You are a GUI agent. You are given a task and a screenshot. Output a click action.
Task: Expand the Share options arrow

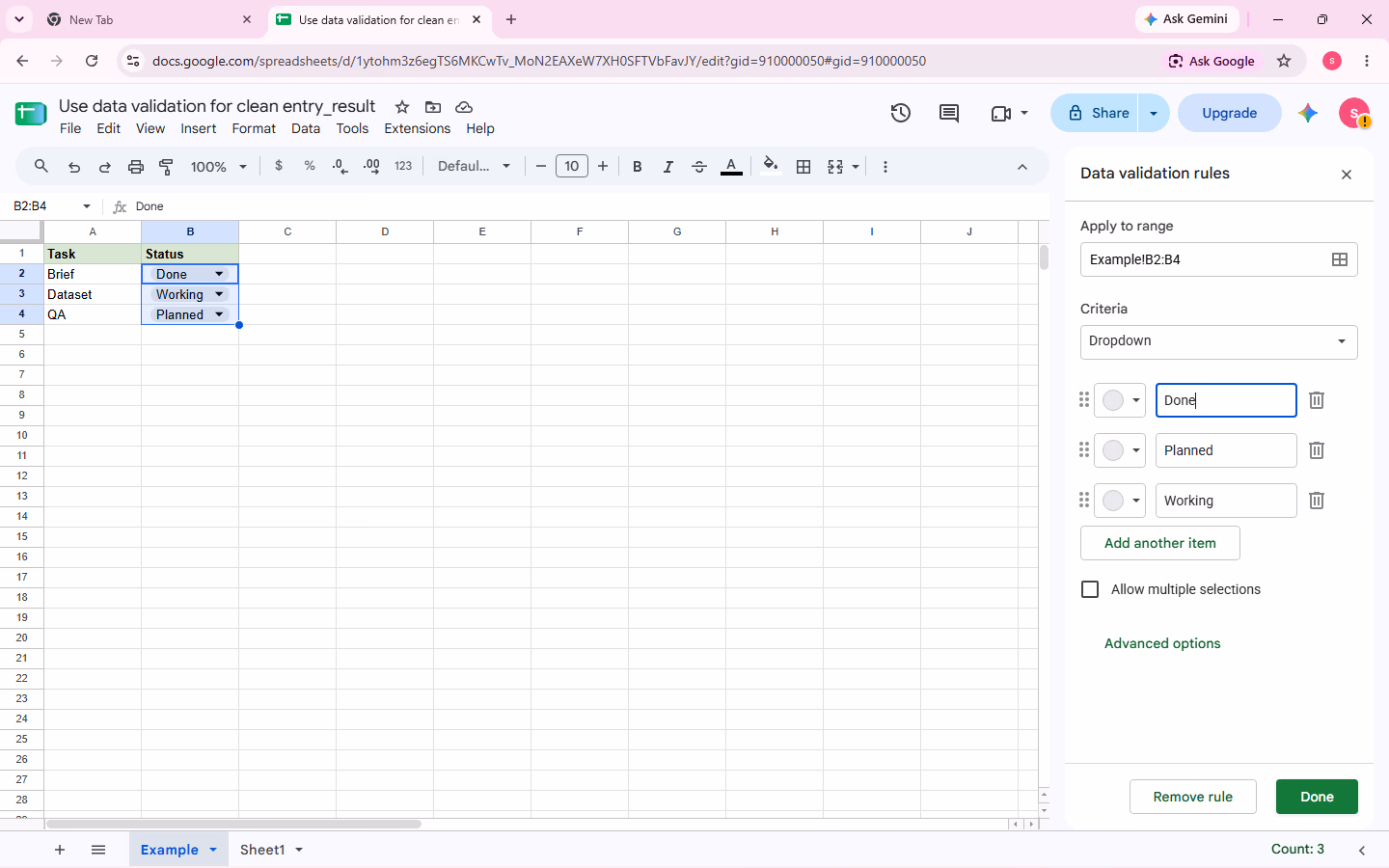point(1154,113)
